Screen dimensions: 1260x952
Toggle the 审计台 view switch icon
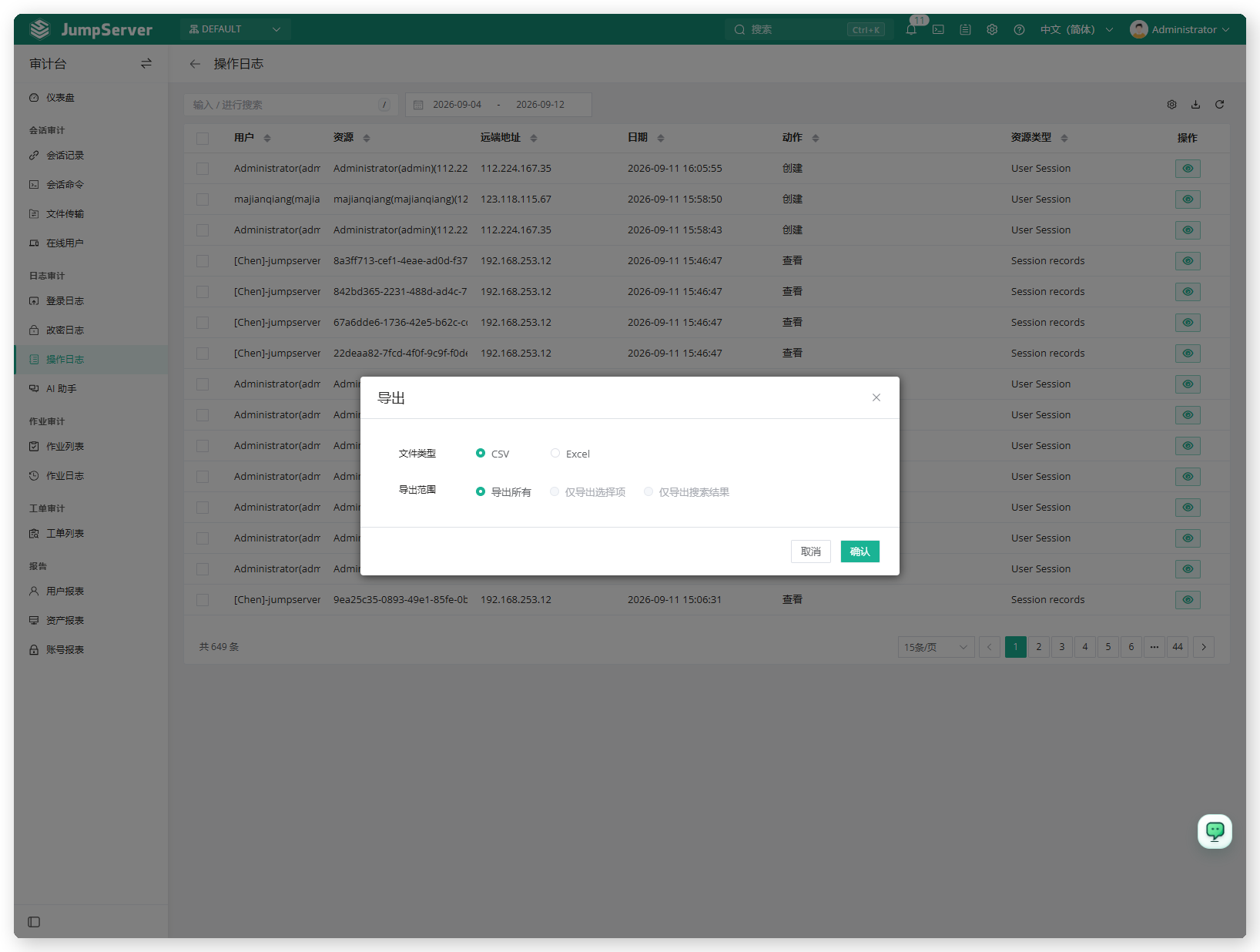click(146, 63)
